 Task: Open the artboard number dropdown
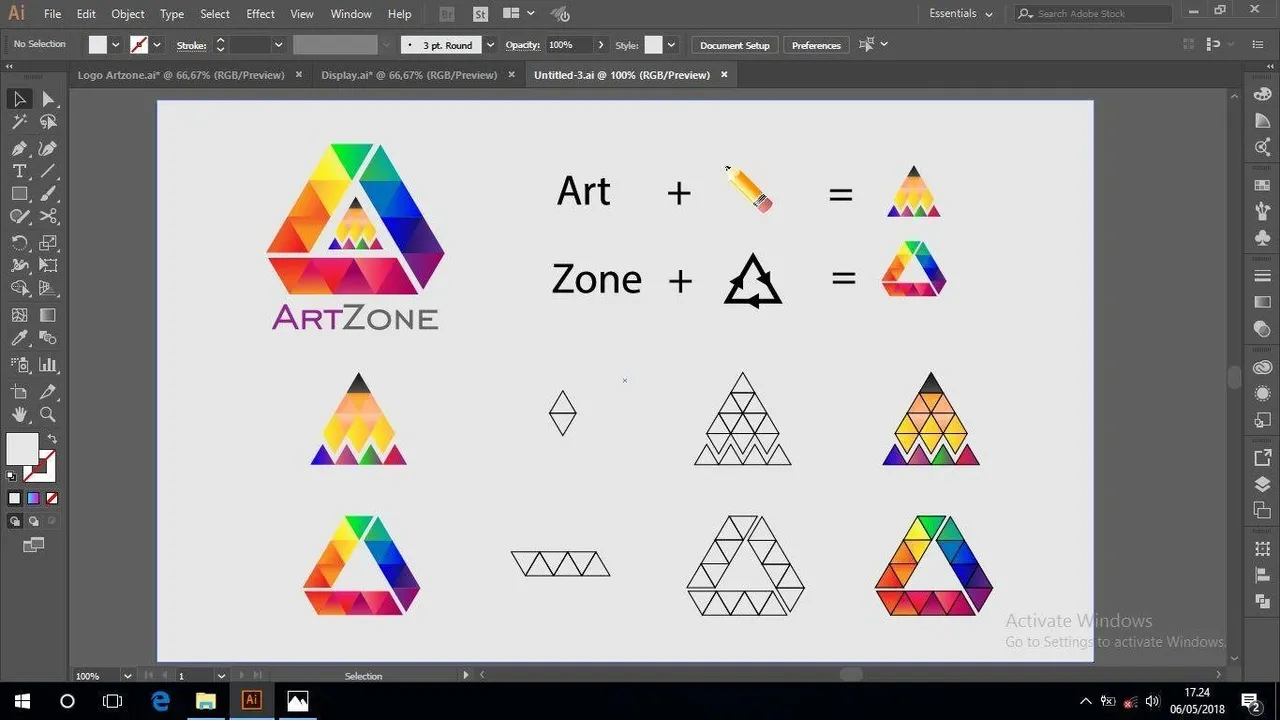221,676
